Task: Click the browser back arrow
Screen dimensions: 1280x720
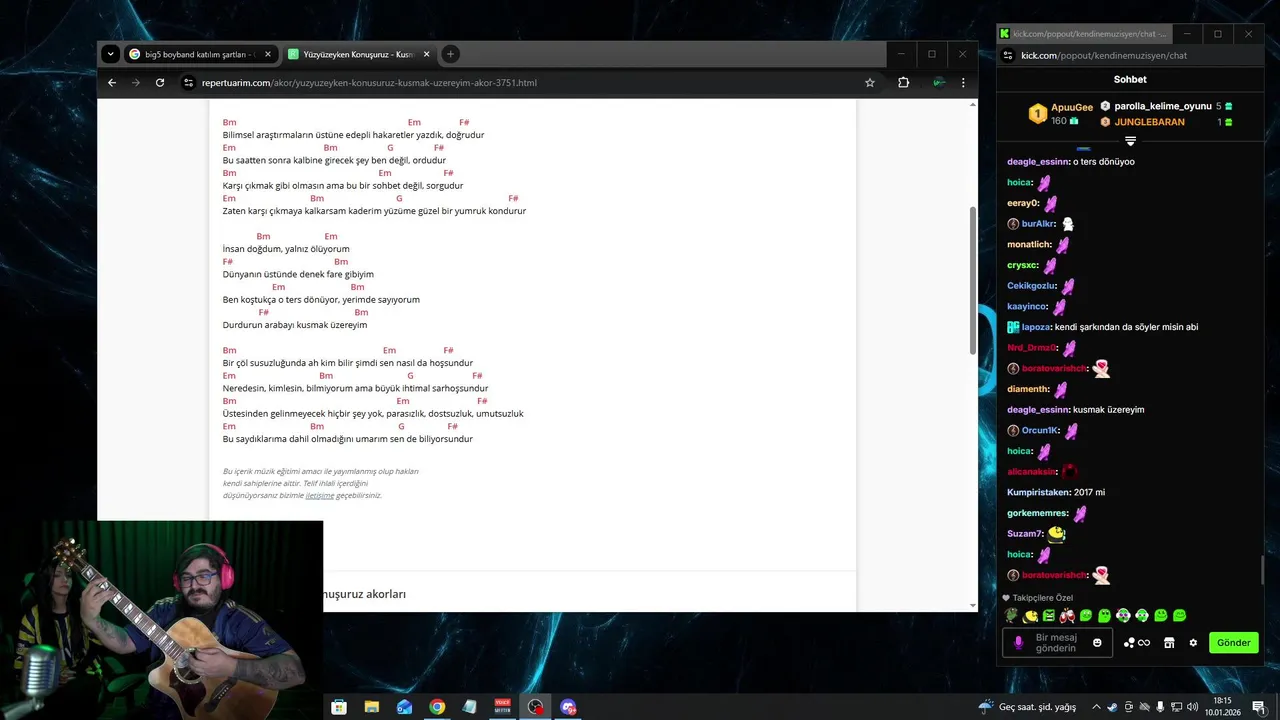Action: pos(112,83)
